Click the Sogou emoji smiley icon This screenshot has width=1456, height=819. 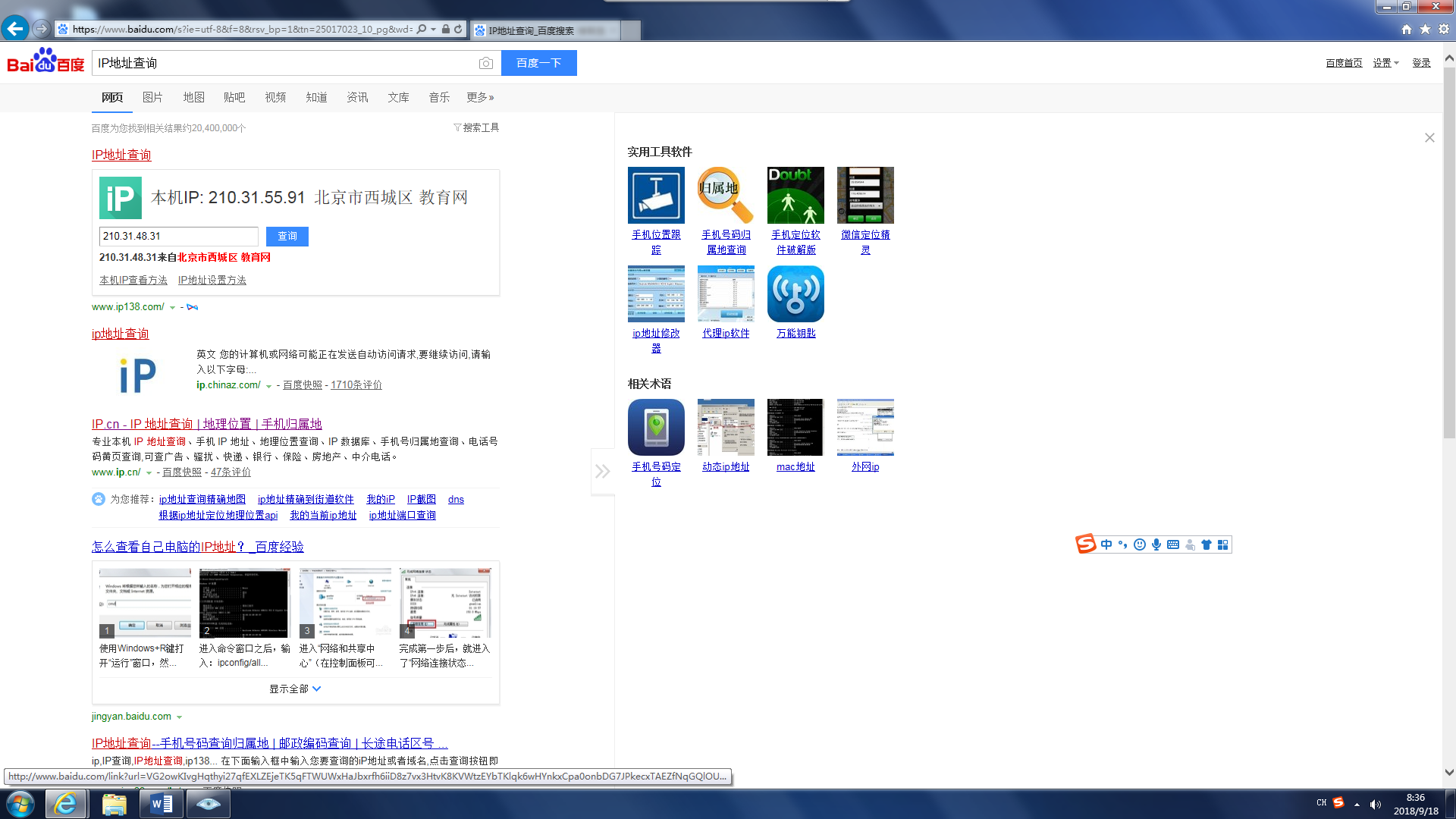pos(1140,544)
